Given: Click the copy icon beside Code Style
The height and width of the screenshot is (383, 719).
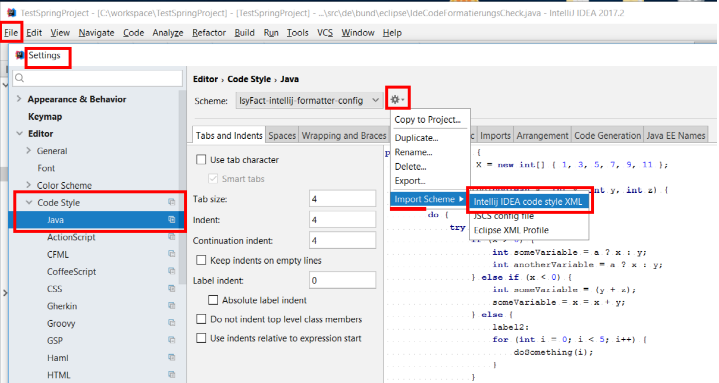Looking at the screenshot, I should click(171, 202).
